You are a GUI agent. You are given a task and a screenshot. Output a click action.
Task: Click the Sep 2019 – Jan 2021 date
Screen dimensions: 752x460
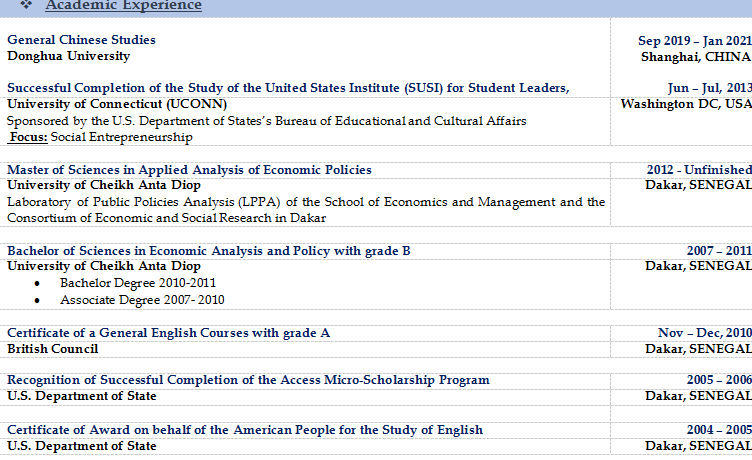pos(694,41)
